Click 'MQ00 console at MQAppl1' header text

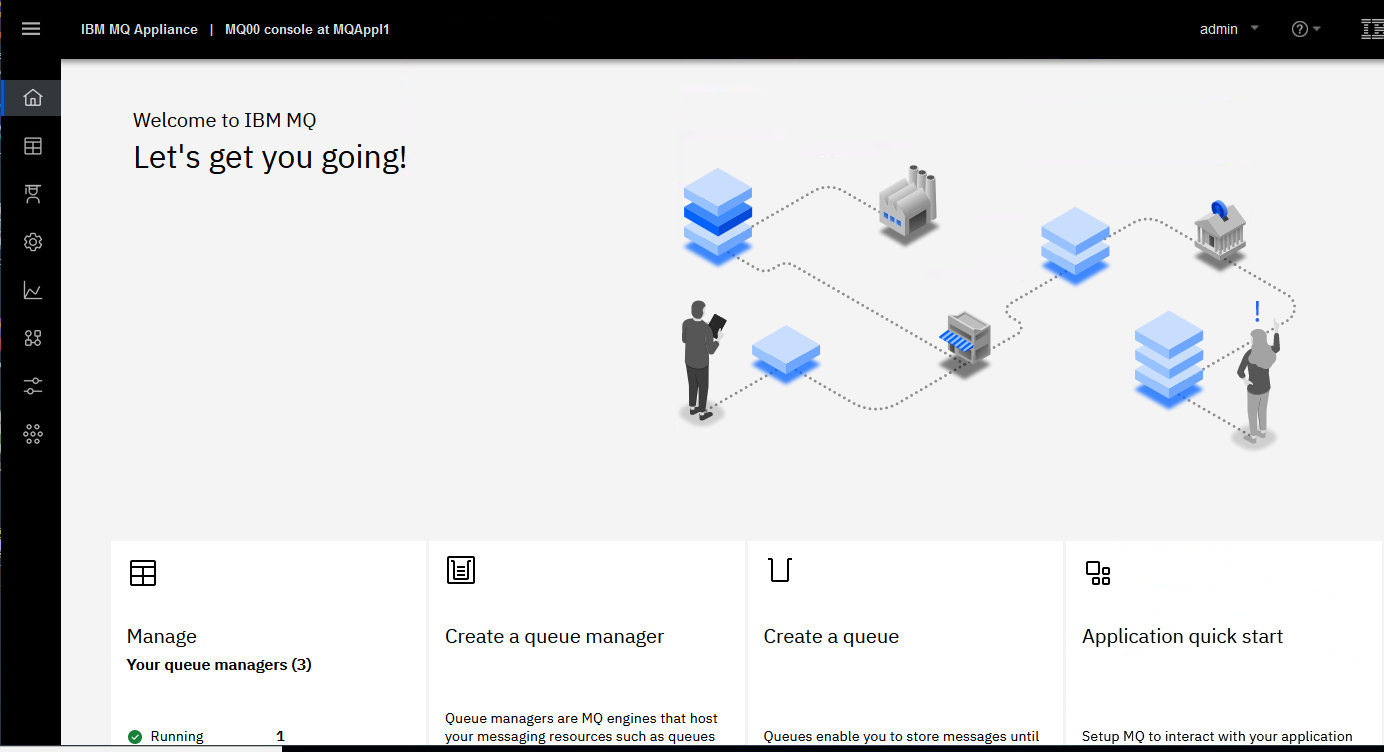[307, 29]
